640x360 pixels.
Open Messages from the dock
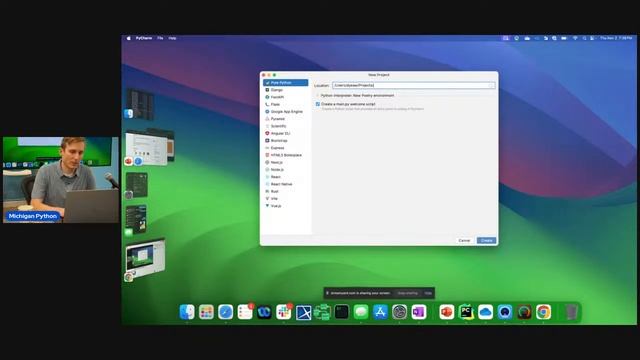[x=361, y=312]
